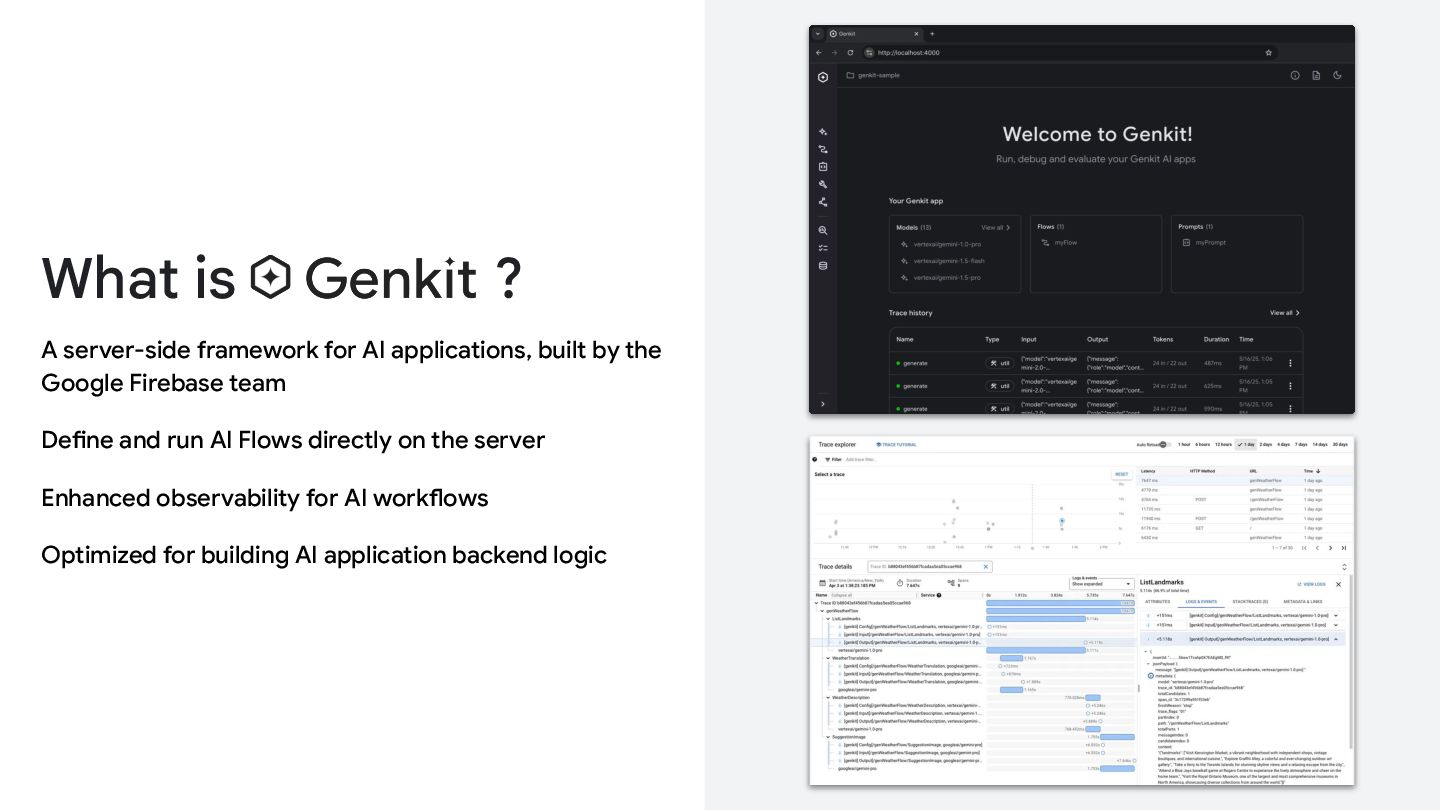This screenshot has width=1440, height=810.
Task: Switch to Metadata & Links tab
Action: [x=1302, y=602]
